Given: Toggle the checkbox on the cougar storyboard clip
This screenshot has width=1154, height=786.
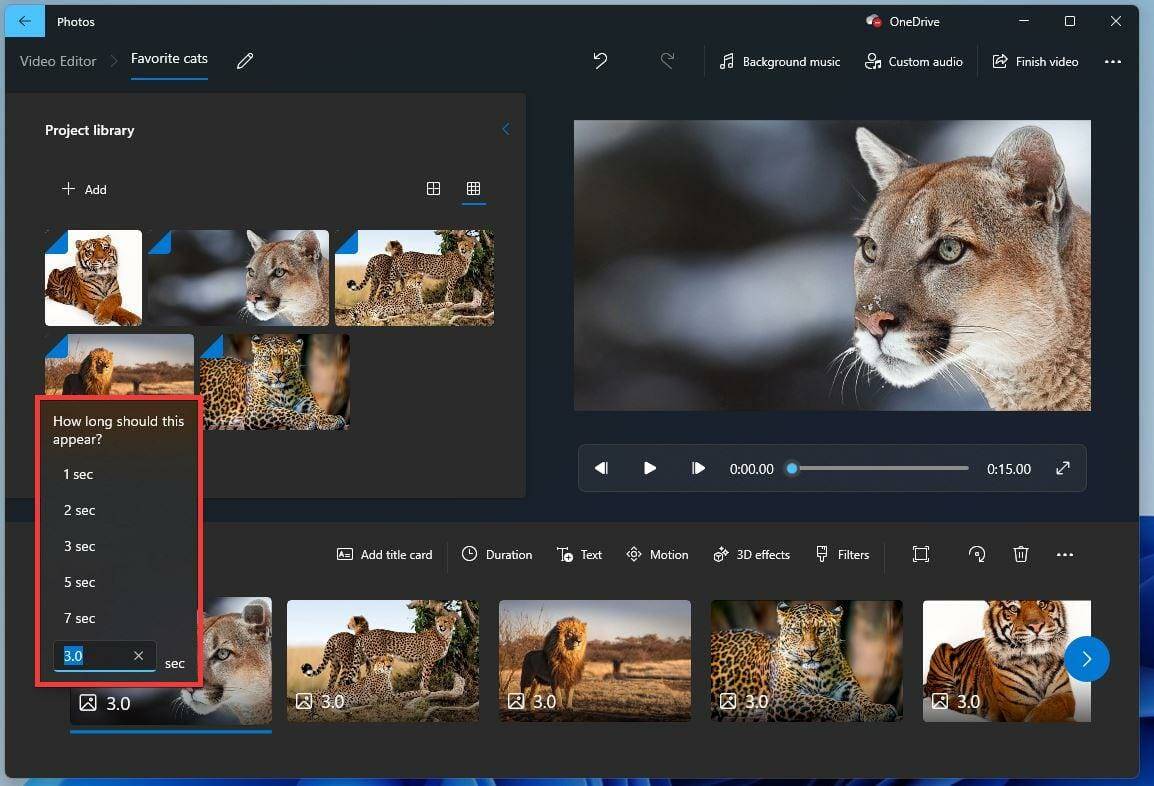Looking at the screenshot, I should pos(255,615).
